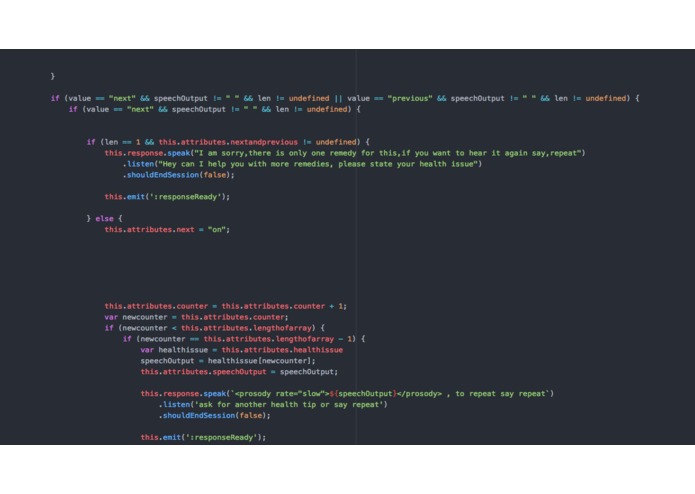Click the "I am sorry,there is only one remedy" line

click(x=345, y=153)
